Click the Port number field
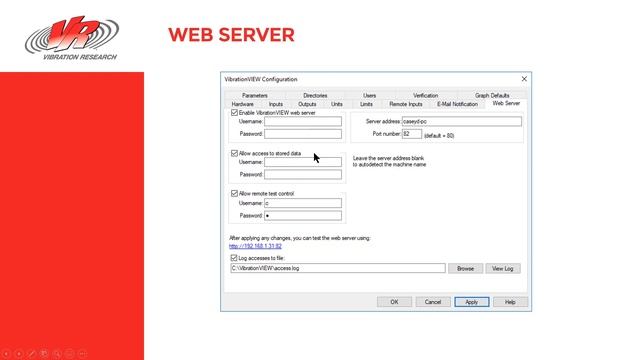This screenshot has height=360, width=640. [412, 134]
